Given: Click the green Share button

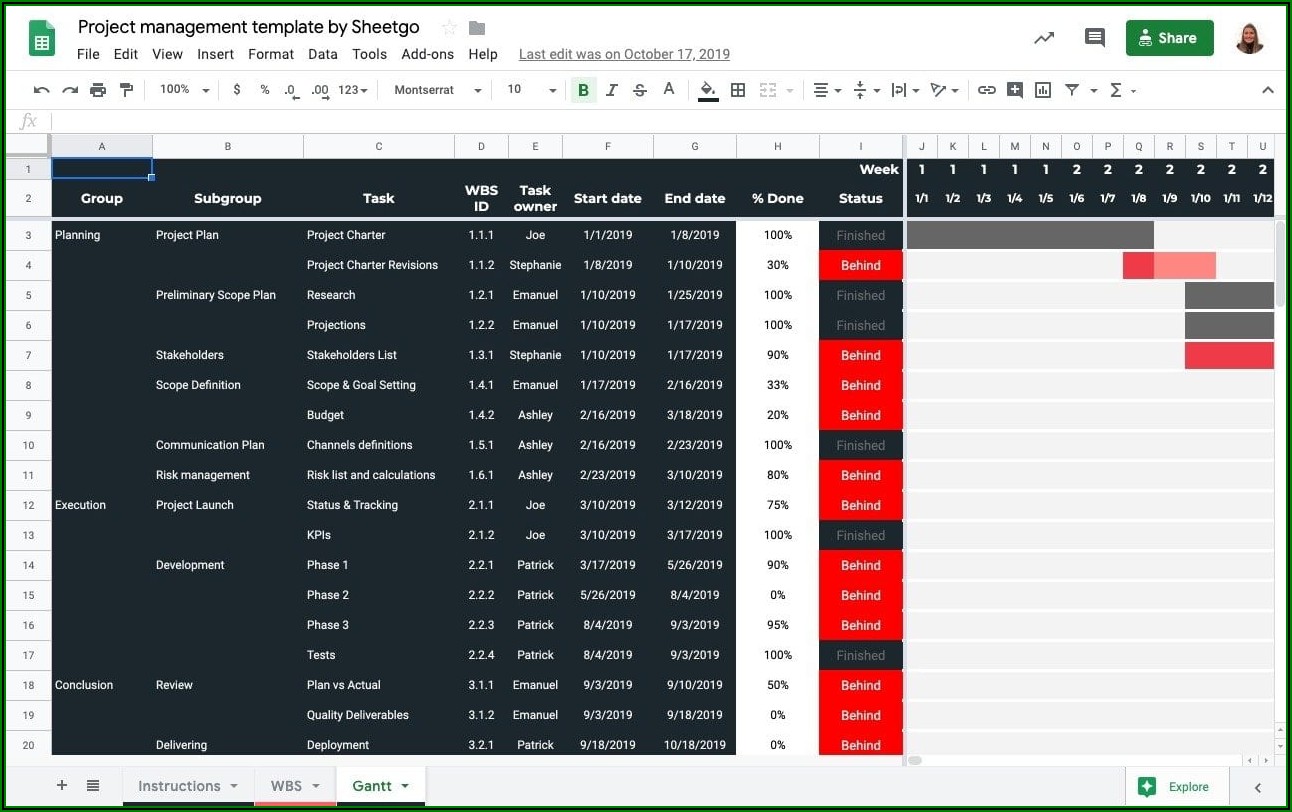Looking at the screenshot, I should click(x=1169, y=38).
